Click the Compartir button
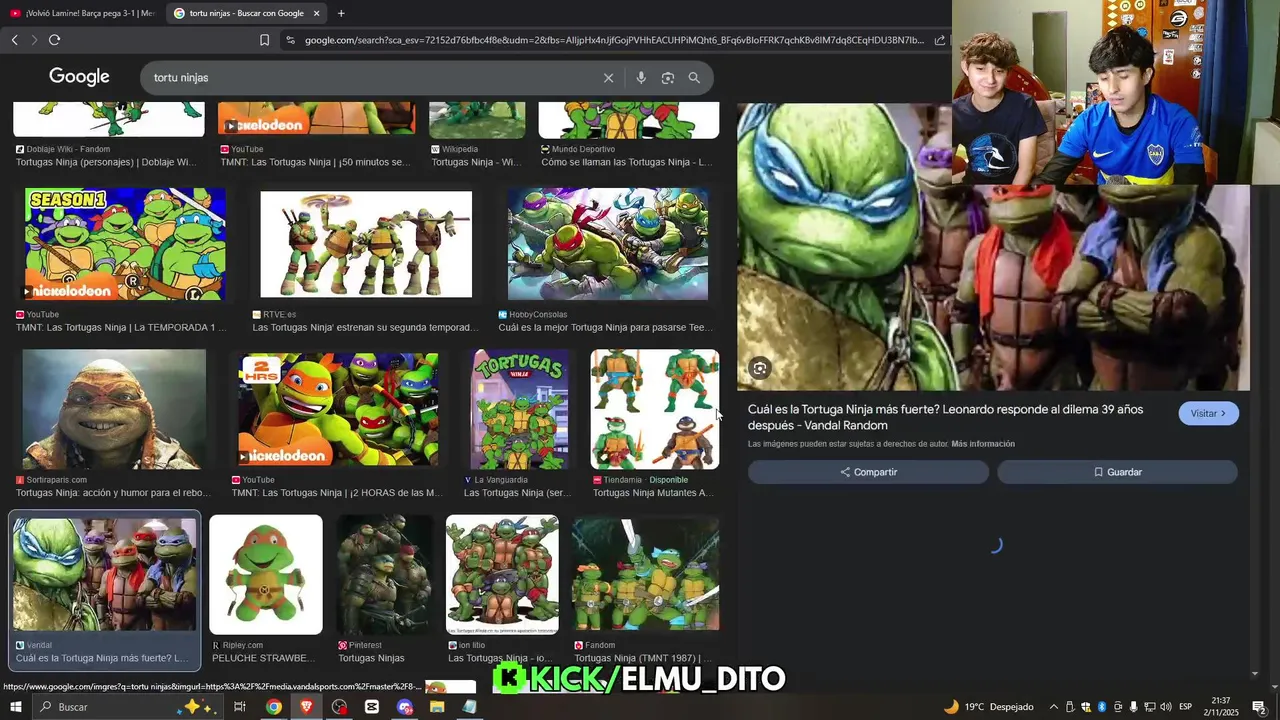The image size is (1280, 720). [868, 472]
